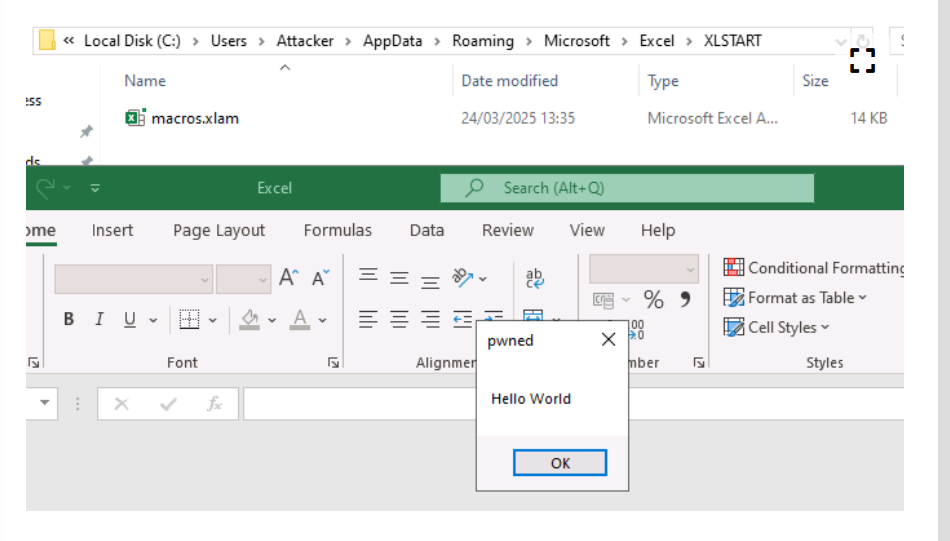Screen dimensions: 950x541
Task: Open Customize Quick Access Toolbar menu
Action: pyautogui.click(x=95, y=188)
